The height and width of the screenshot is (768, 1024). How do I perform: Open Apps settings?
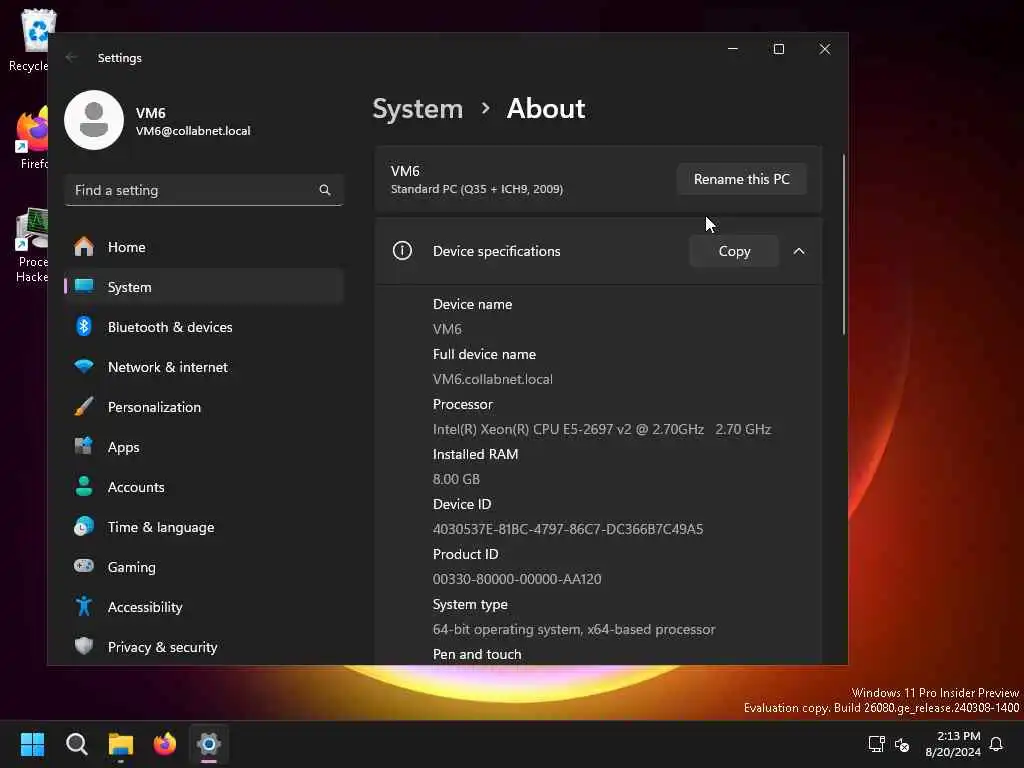(204, 447)
